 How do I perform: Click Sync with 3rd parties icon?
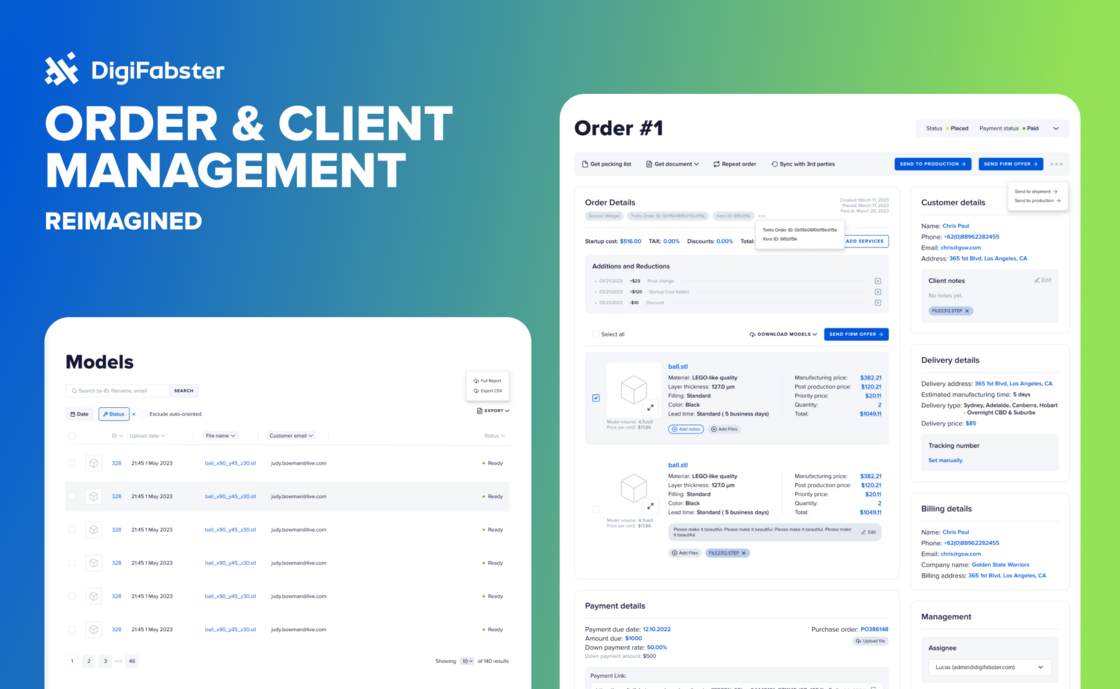click(774, 164)
